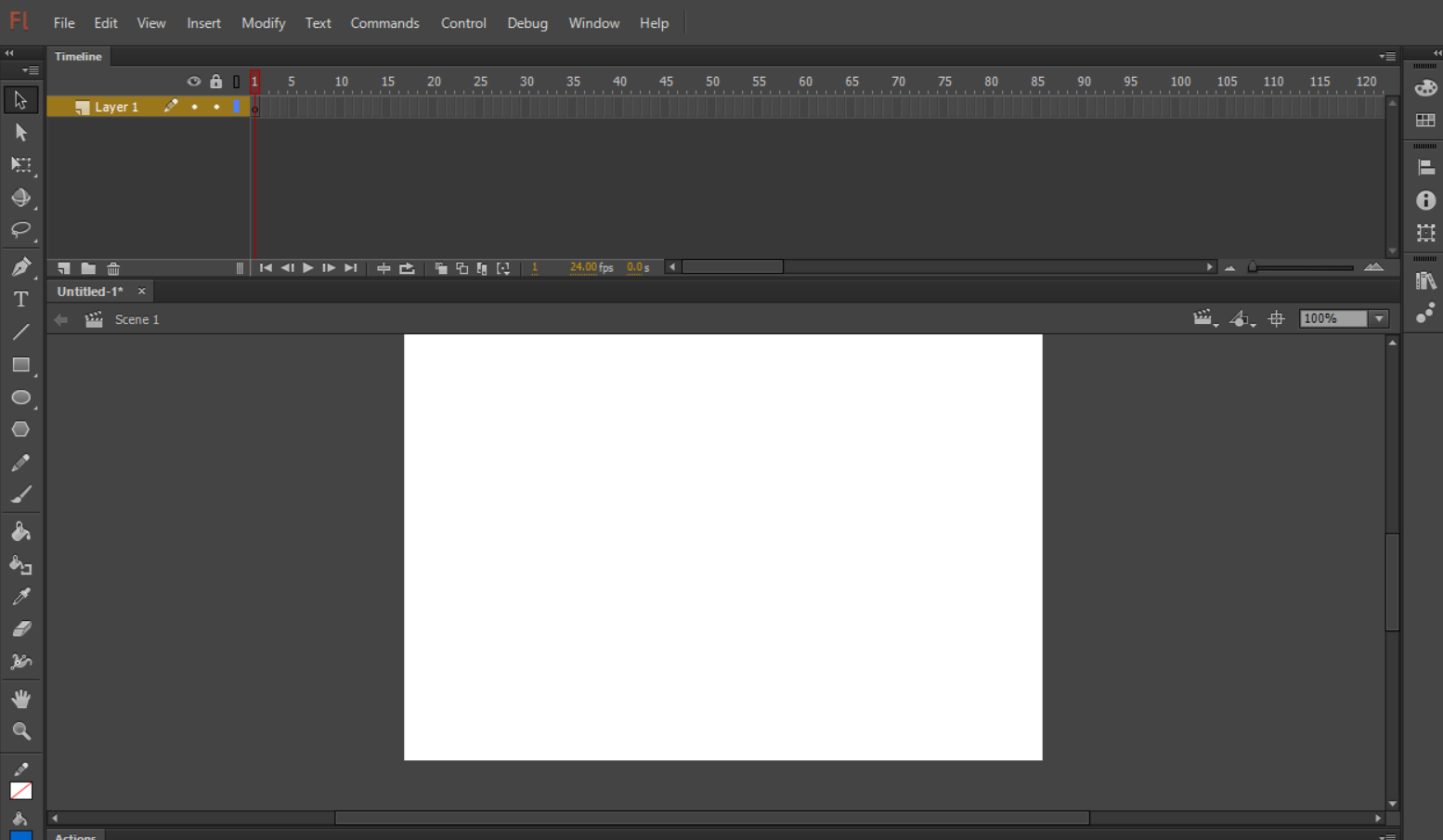Screen dimensions: 1443x840
Task: Open the Window menu
Action: tap(593, 23)
